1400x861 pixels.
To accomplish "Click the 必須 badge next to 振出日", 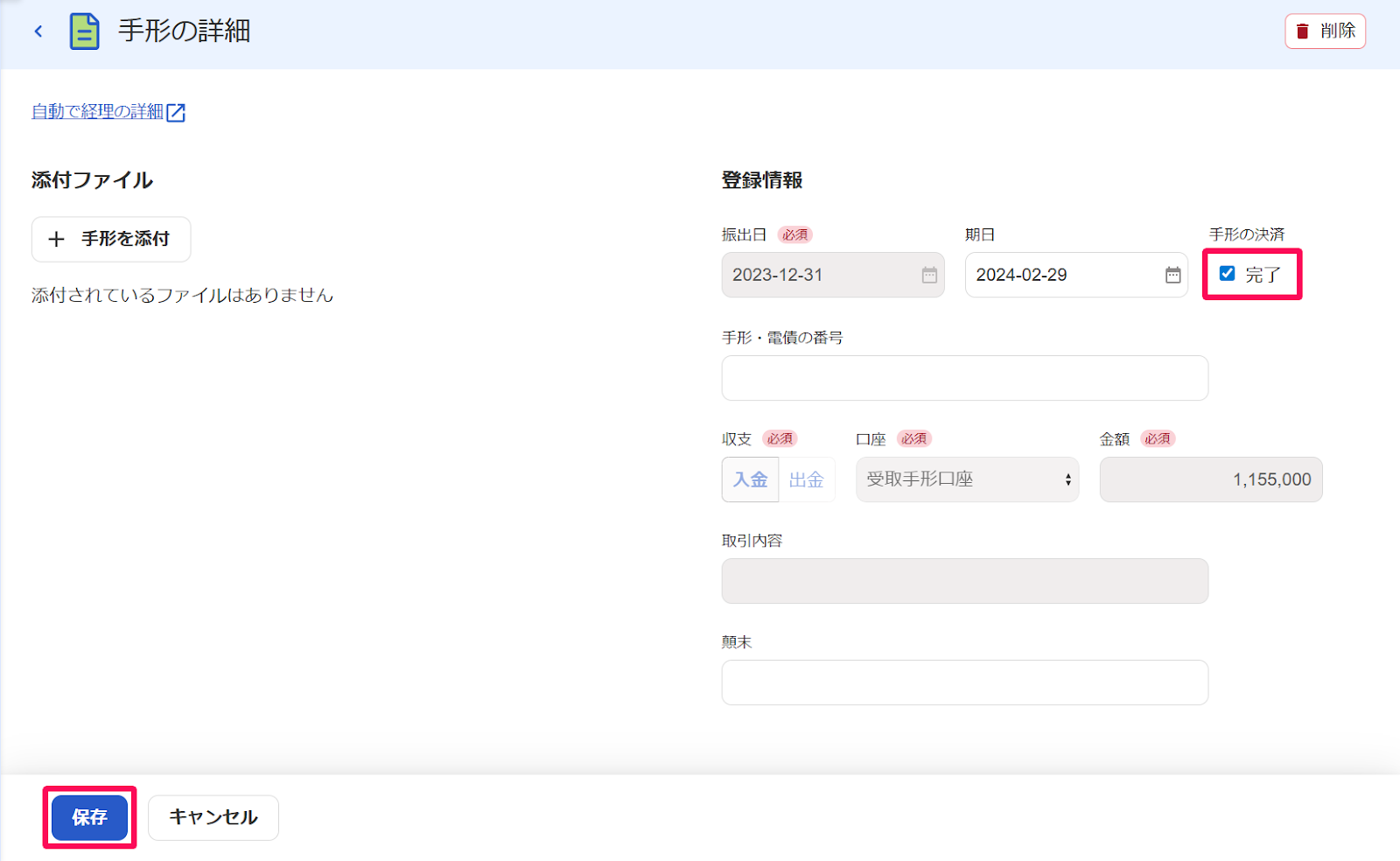I will pos(795,234).
